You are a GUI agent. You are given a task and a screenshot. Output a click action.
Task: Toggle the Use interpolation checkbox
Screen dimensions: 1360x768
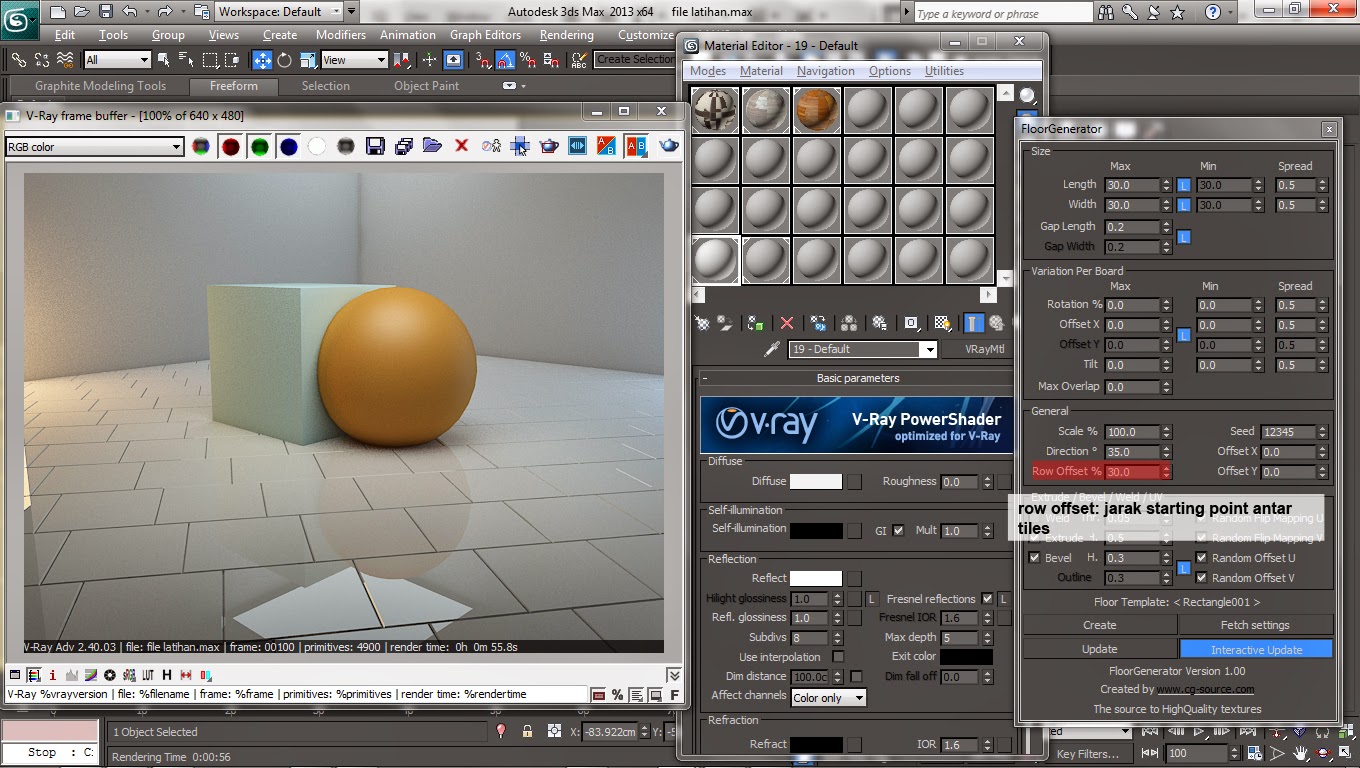(x=838, y=657)
